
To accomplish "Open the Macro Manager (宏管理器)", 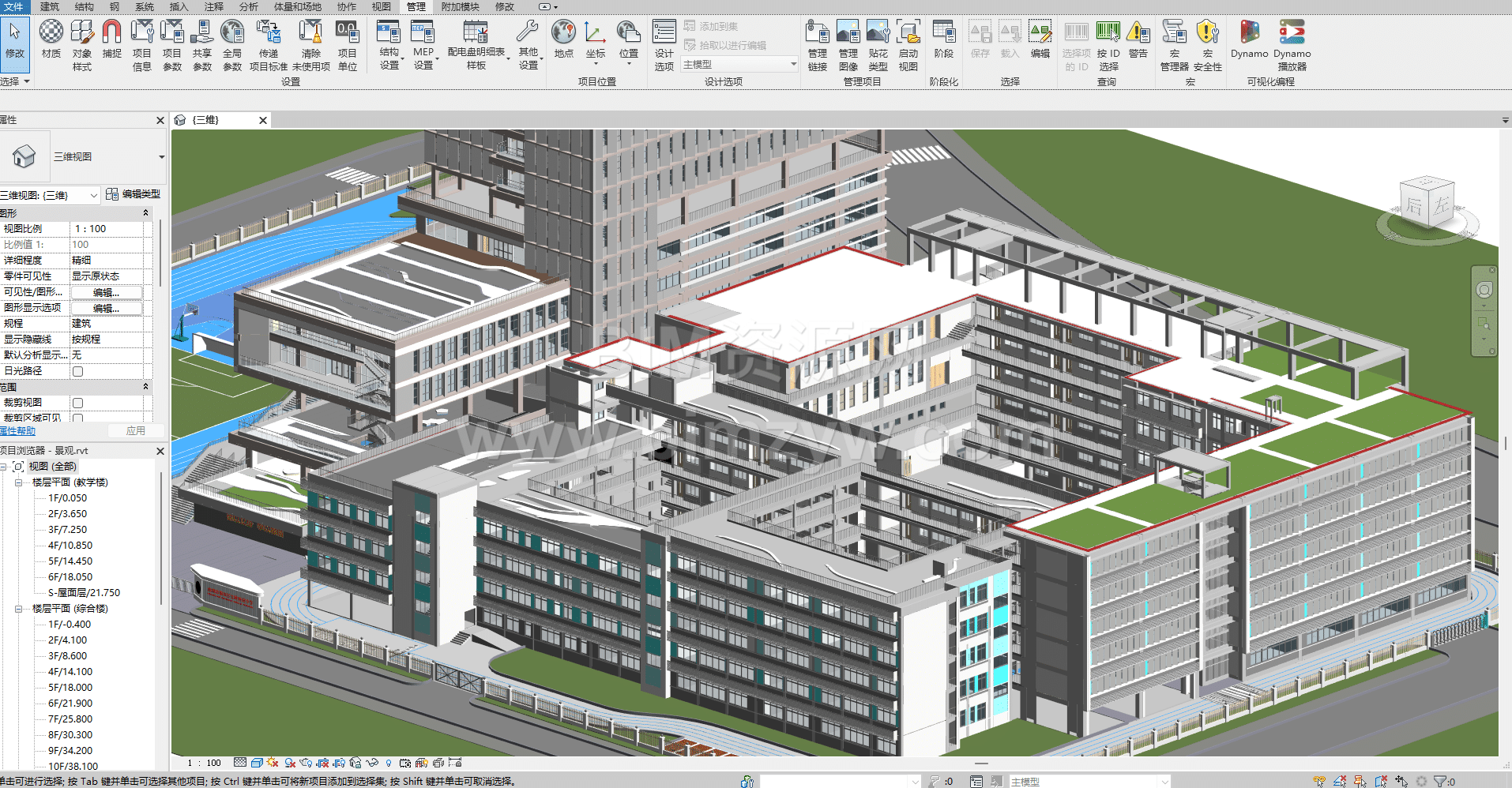I will pos(1174,43).
